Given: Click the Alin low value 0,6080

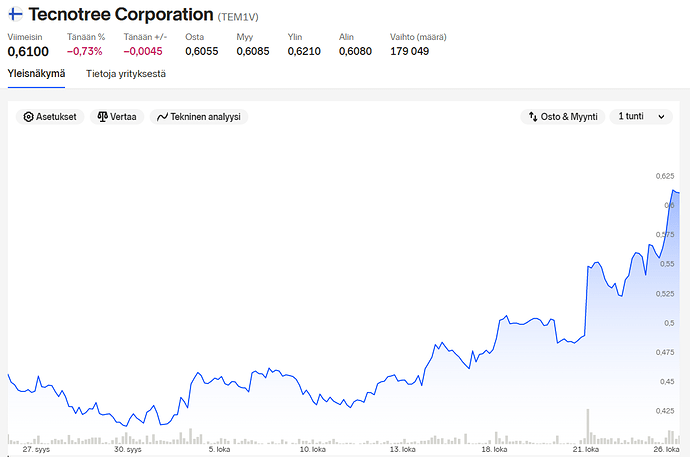Looking at the screenshot, I should pyautogui.click(x=355, y=51).
